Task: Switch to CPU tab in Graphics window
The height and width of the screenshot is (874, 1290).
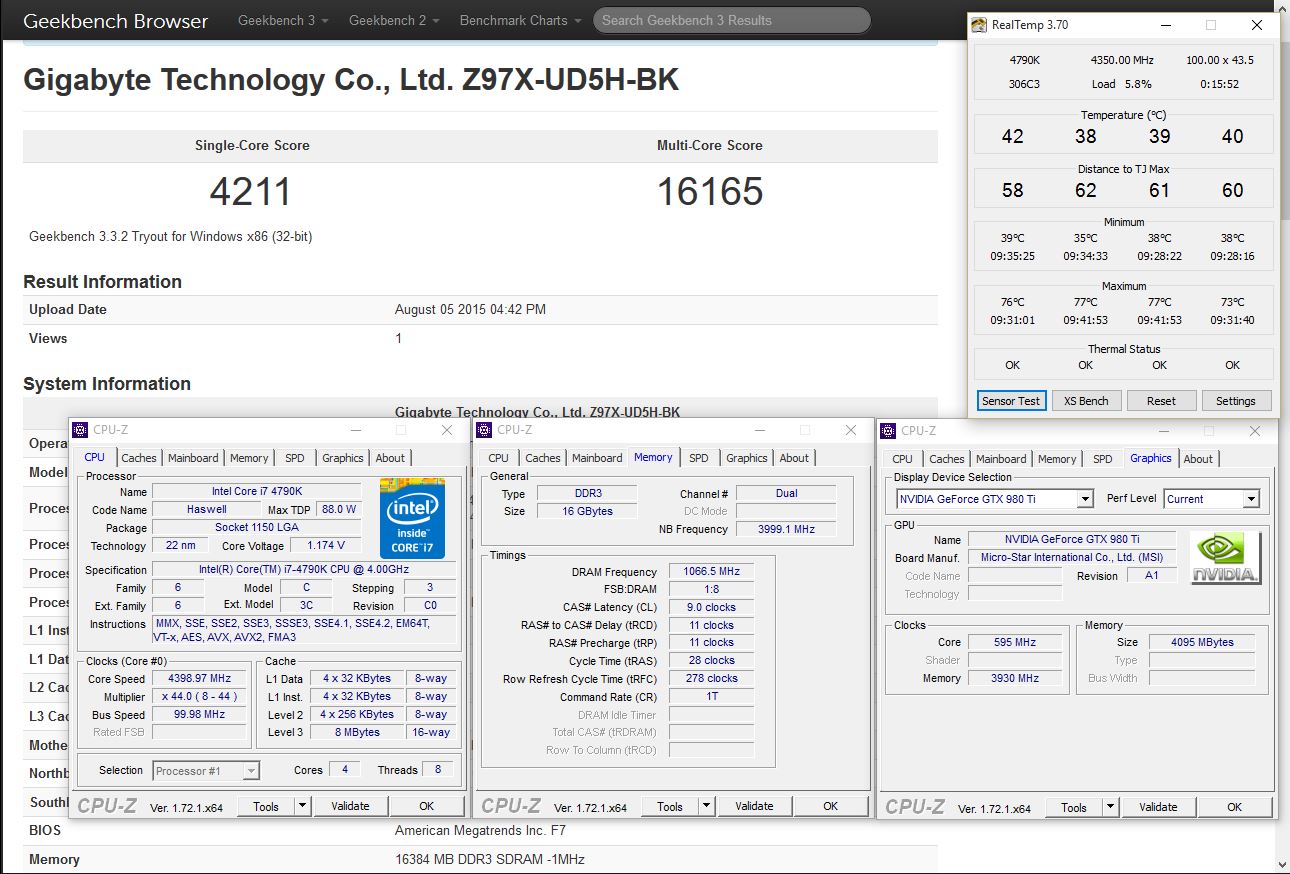Action: [902, 459]
